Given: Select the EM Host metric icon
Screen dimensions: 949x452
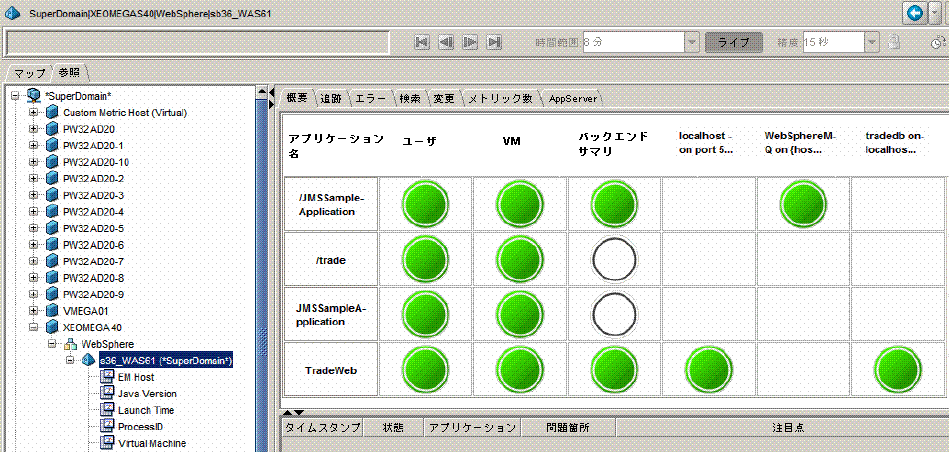Looking at the screenshot, I should [107, 377].
